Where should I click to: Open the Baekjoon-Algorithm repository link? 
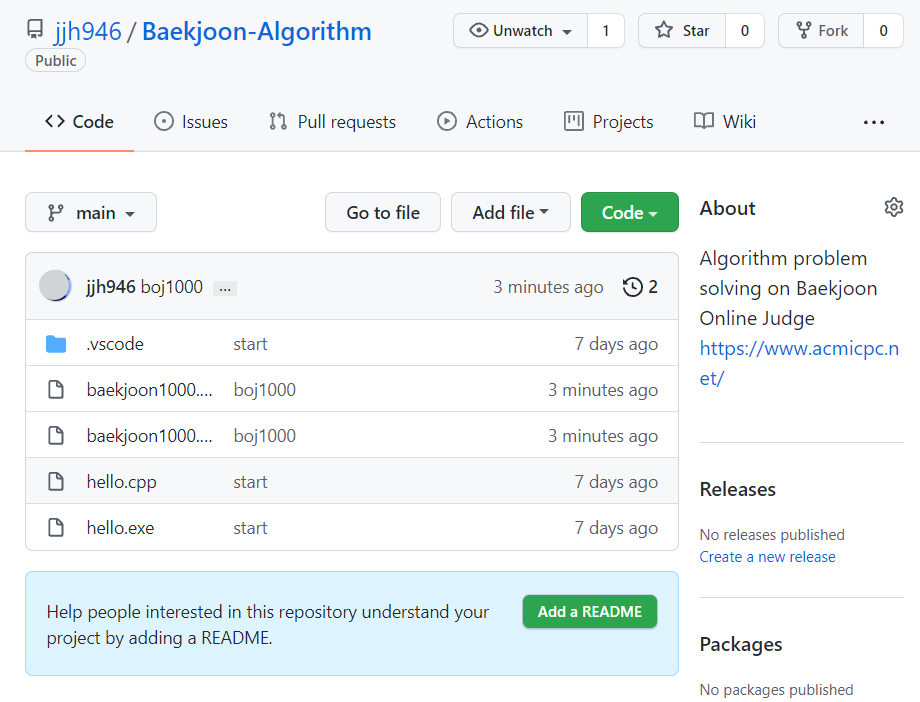pyautogui.click(x=256, y=31)
